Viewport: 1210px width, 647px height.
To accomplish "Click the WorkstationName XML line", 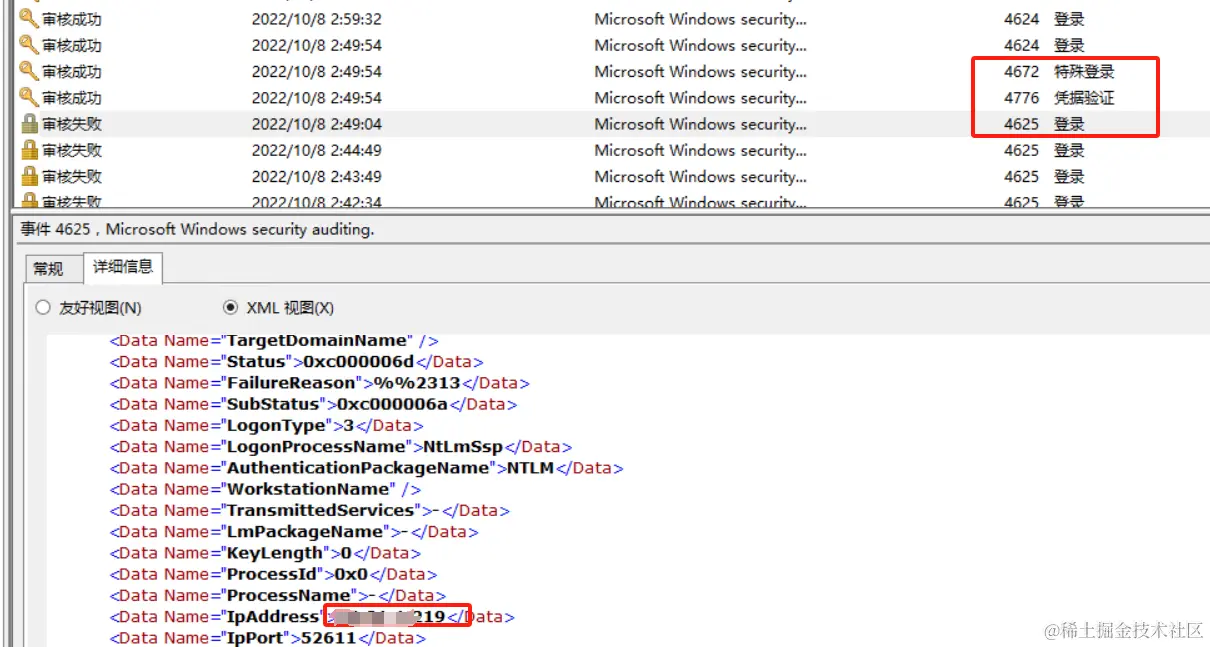I will click(x=266, y=488).
